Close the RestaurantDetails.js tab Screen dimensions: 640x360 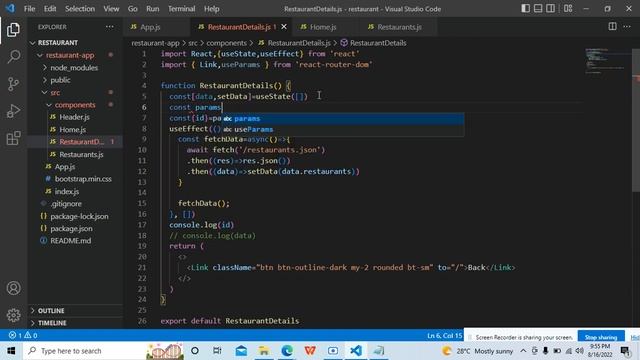click(x=284, y=27)
